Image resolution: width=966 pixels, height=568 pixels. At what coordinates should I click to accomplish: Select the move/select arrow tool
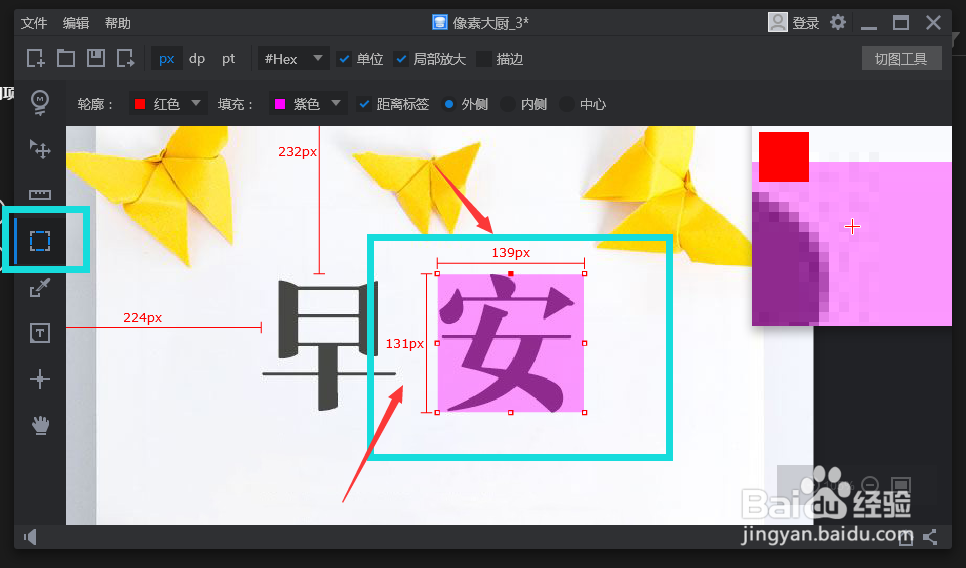coord(40,149)
